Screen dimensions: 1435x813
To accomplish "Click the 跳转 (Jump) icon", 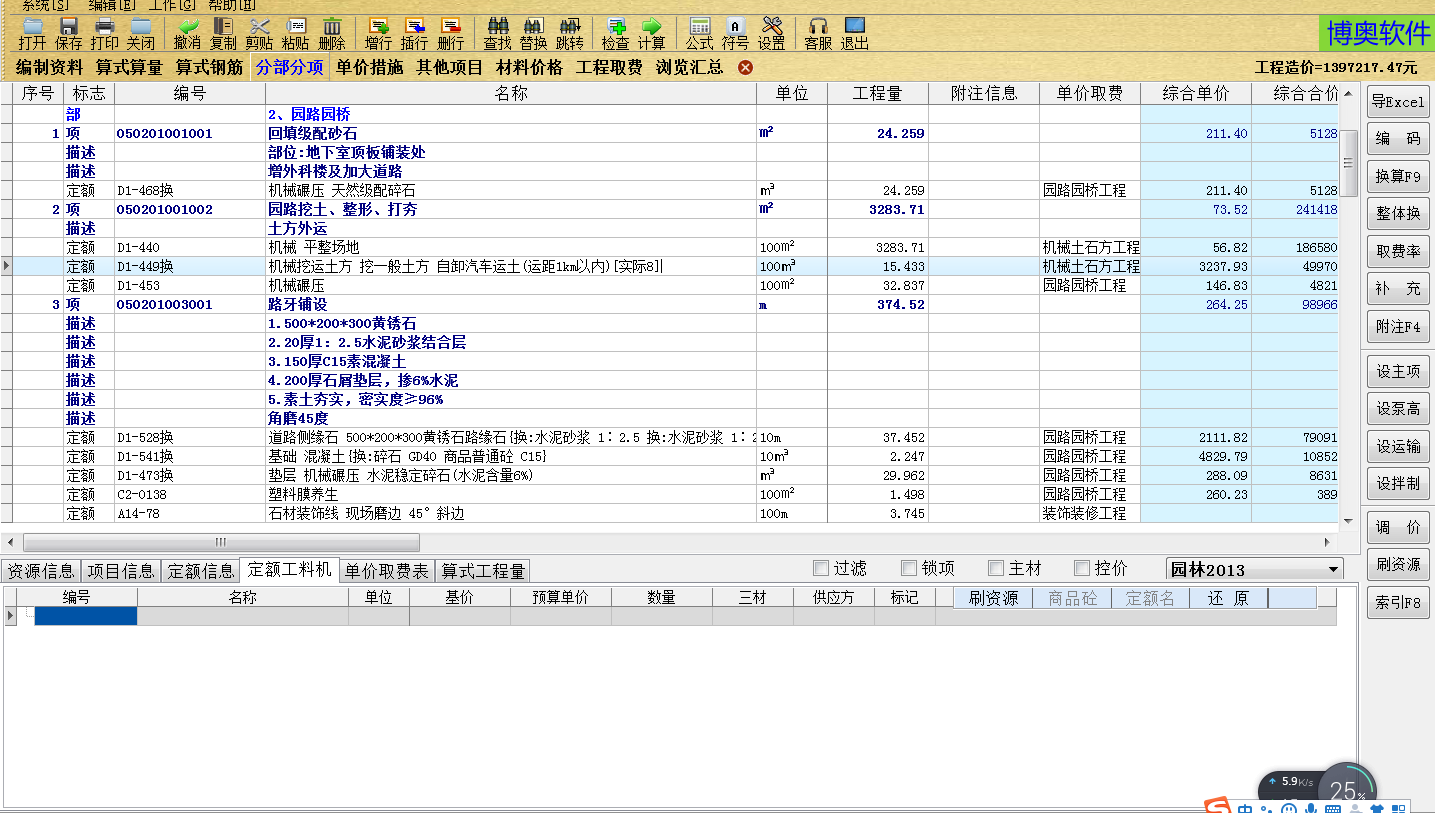I will [570, 33].
